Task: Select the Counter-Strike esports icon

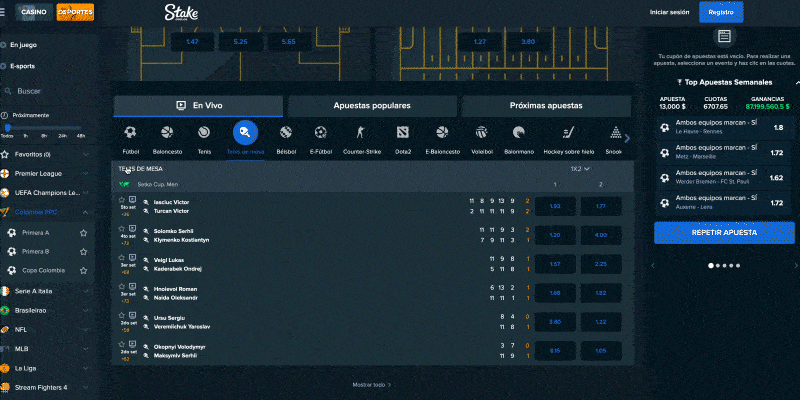Action: [362, 132]
